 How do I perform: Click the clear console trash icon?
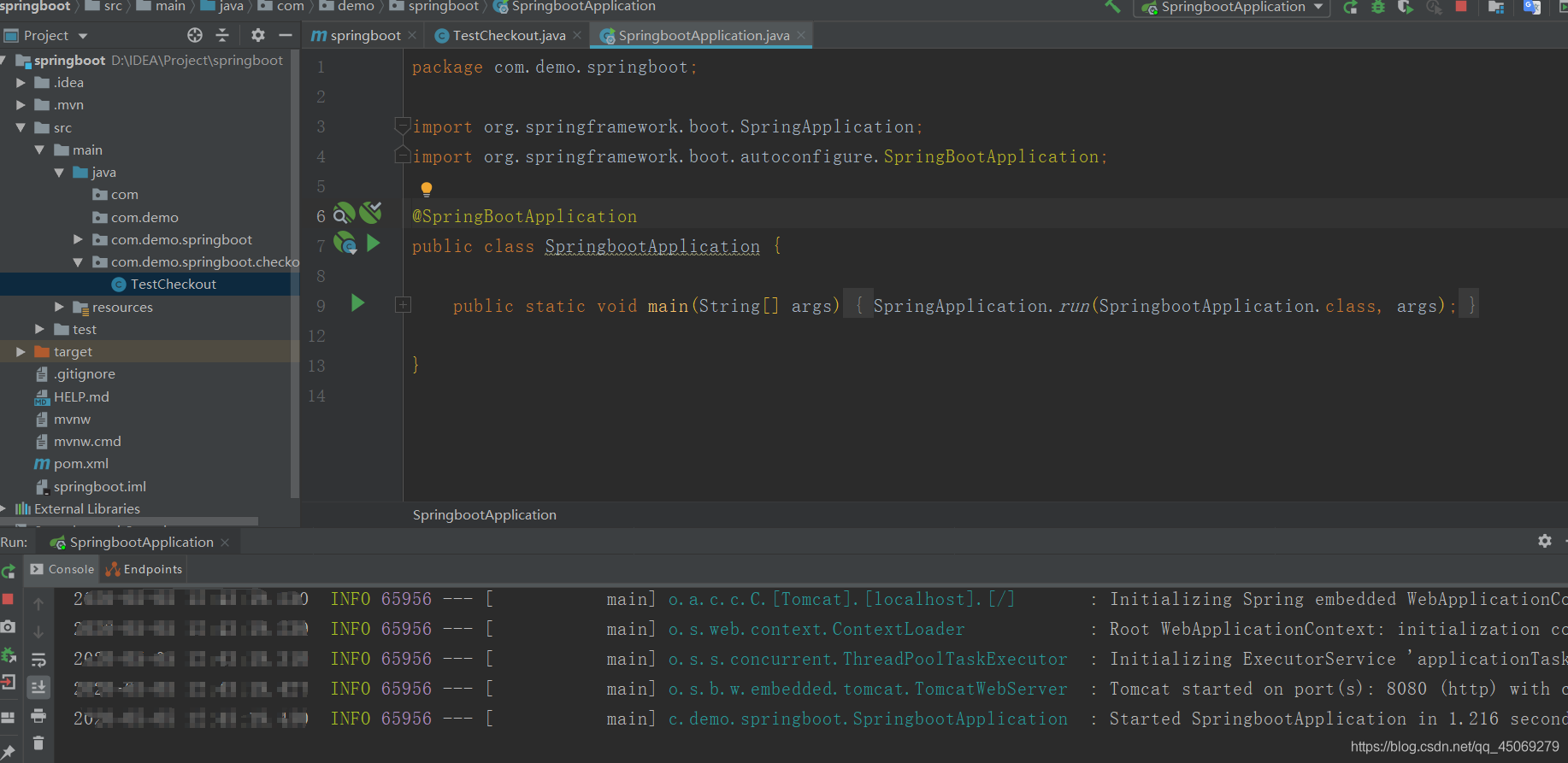[x=38, y=743]
